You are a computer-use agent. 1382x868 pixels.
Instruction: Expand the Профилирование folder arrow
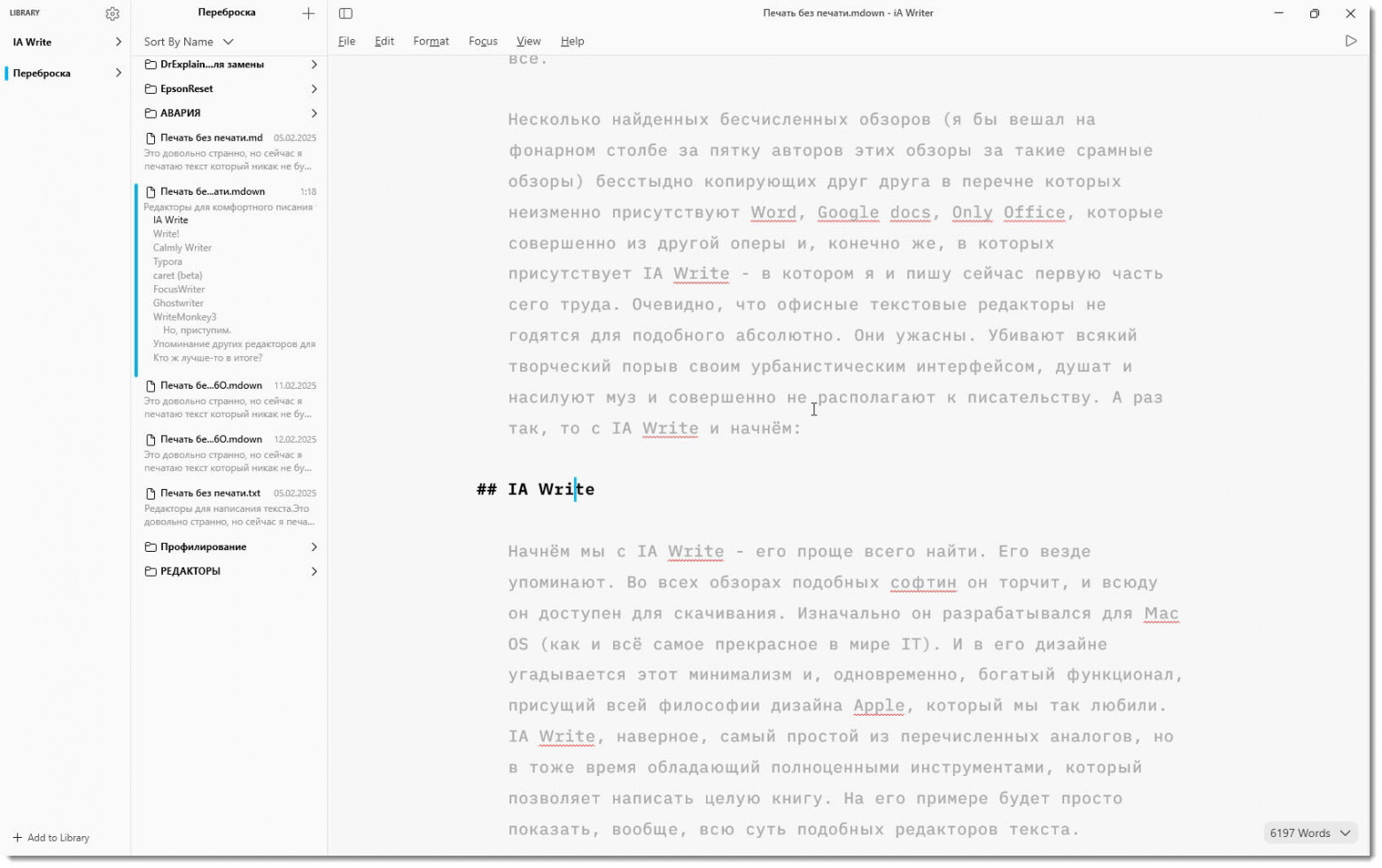(314, 547)
